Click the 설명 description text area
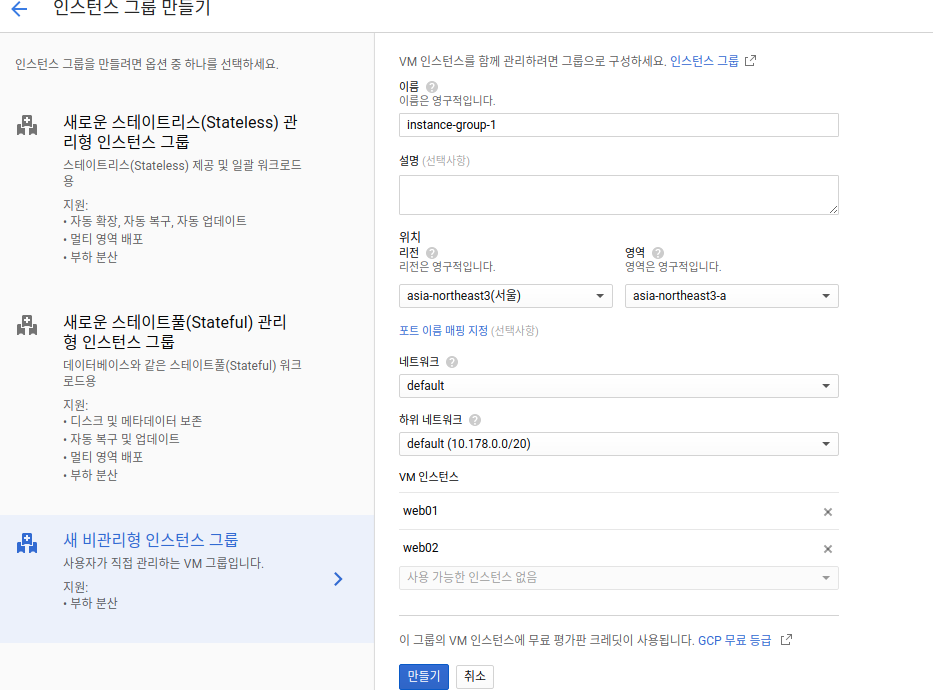Image resolution: width=933 pixels, height=690 pixels. [619, 195]
